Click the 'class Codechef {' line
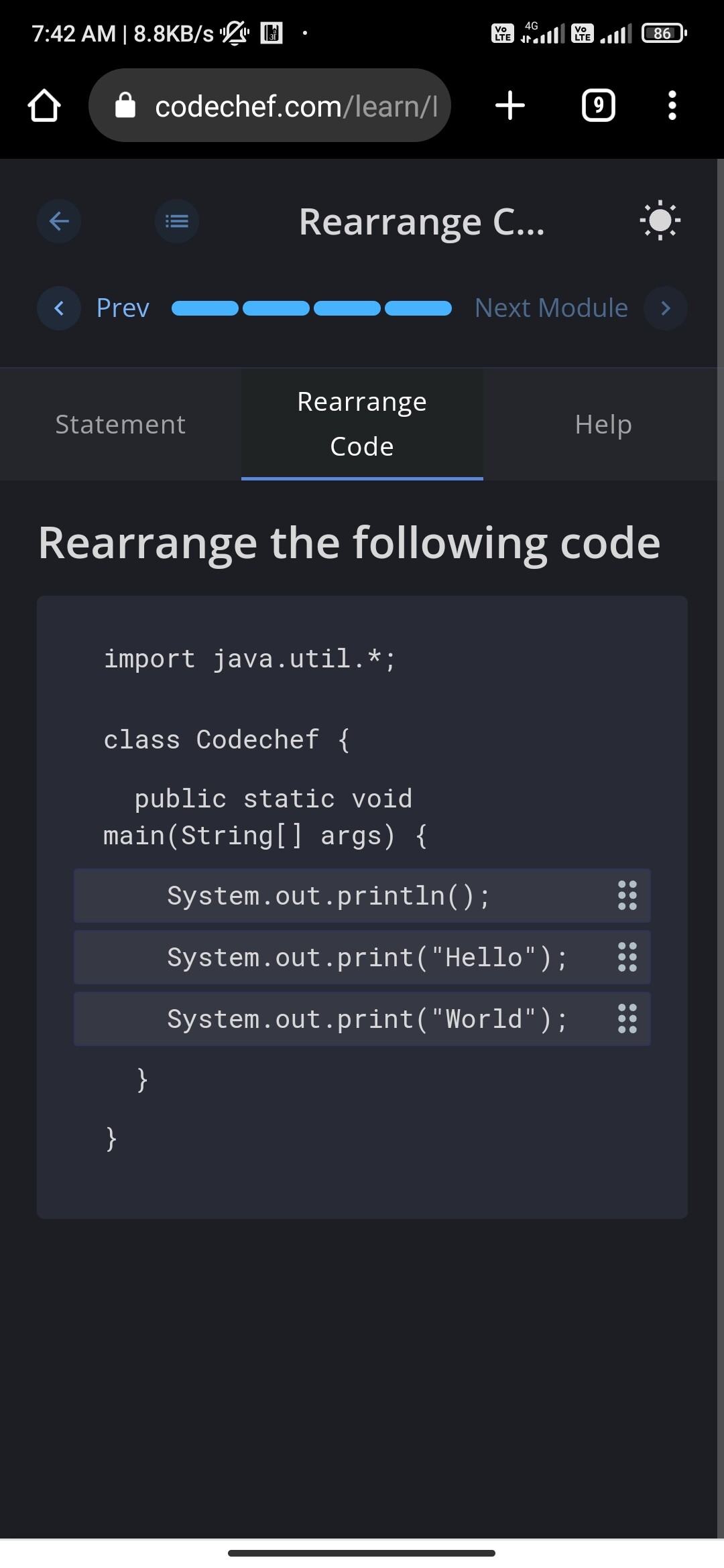Viewport: 724px width, 1568px height. pos(227,740)
